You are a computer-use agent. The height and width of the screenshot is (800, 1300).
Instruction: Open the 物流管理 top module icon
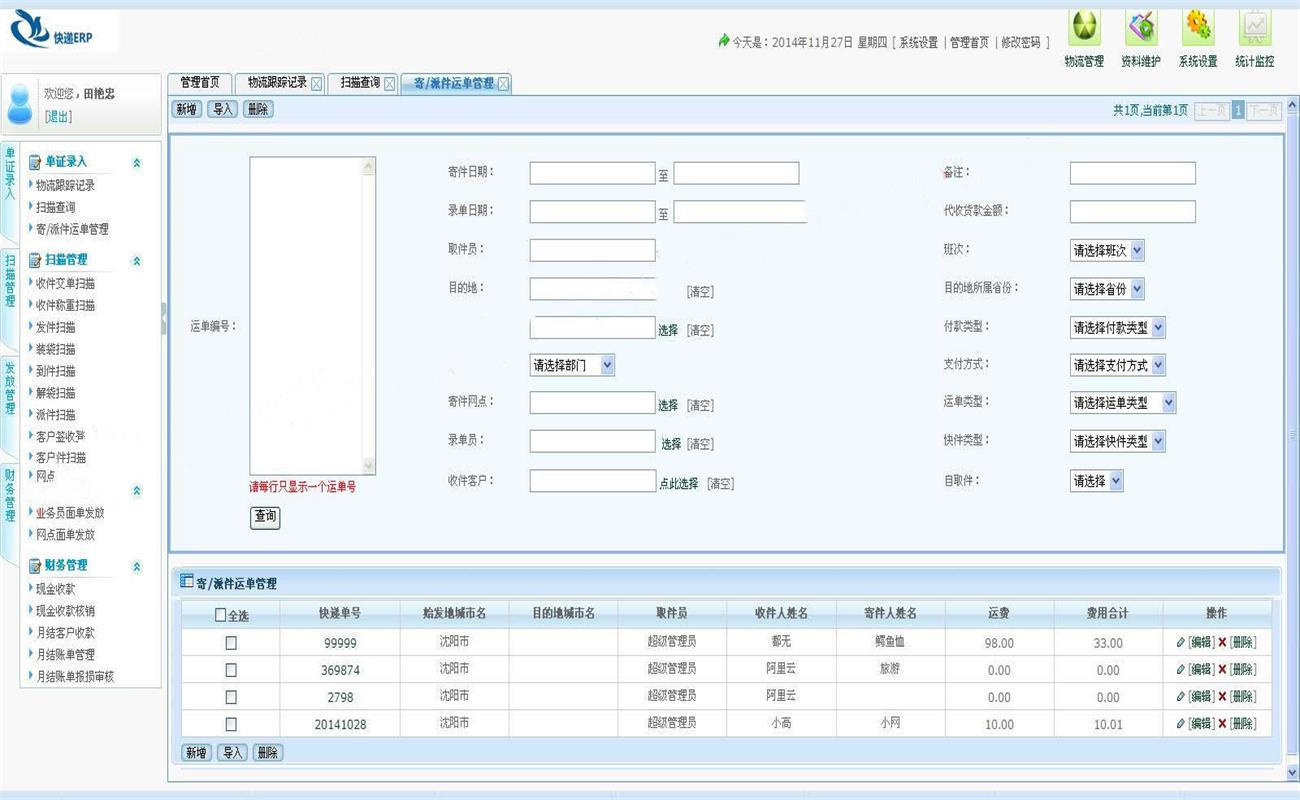point(1085,28)
